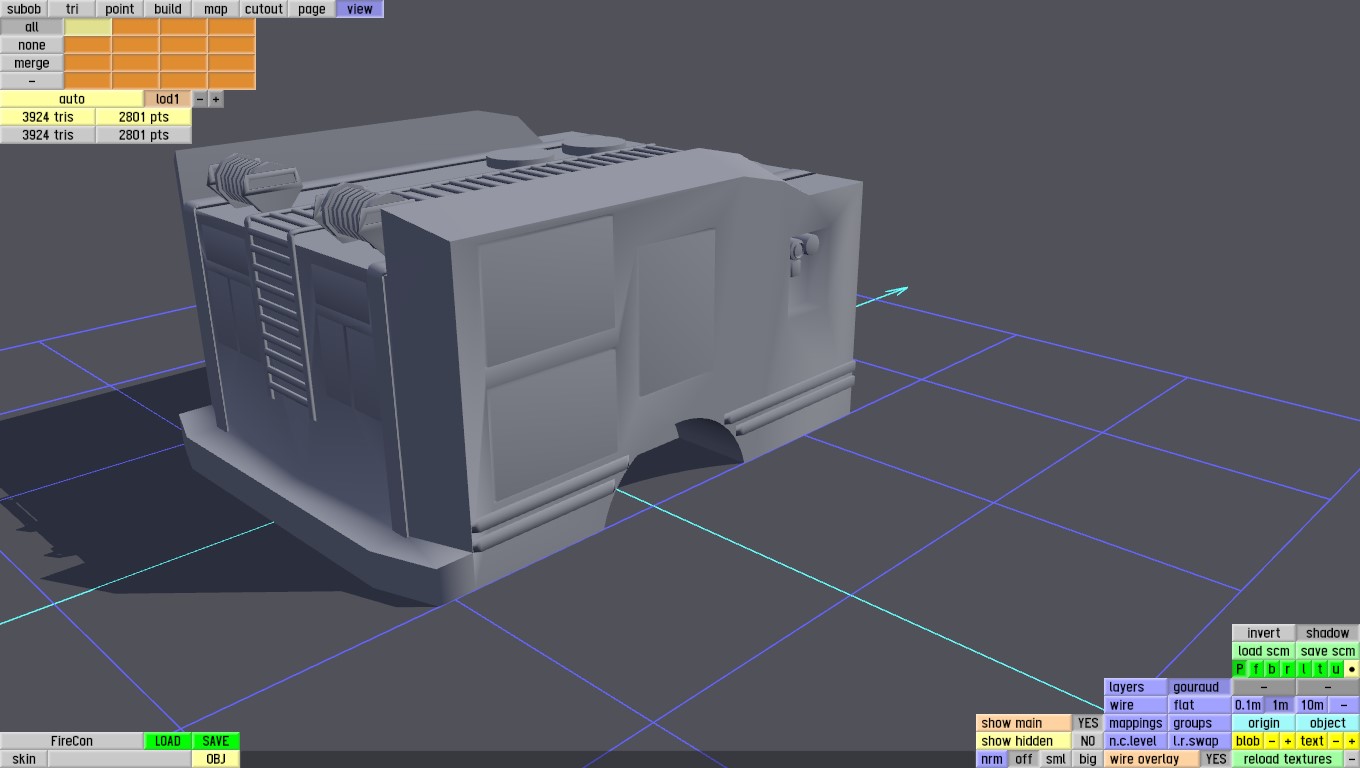Click the load scm button

tap(1264, 651)
